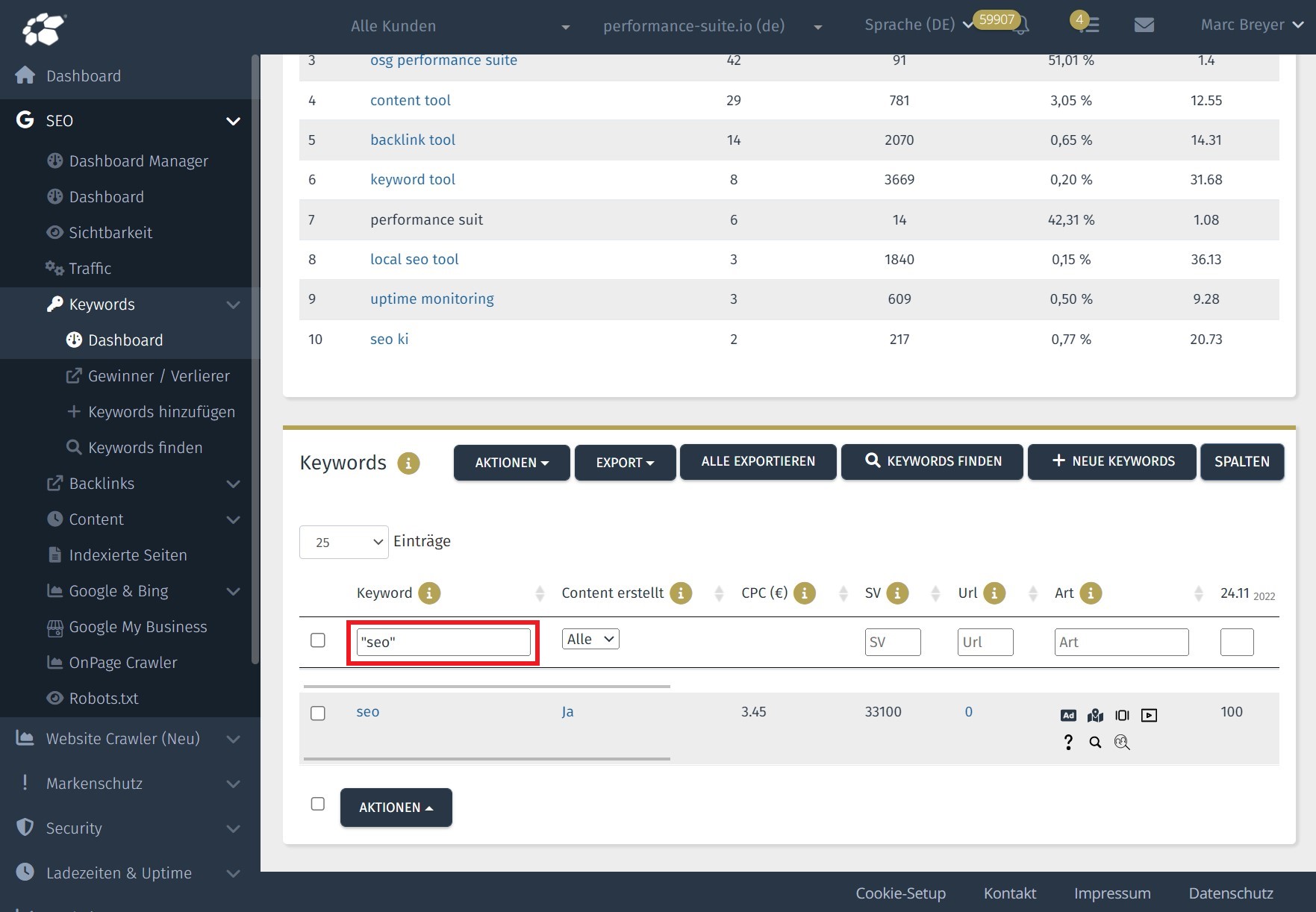Show info for the Content erstellt column

[x=681, y=593]
